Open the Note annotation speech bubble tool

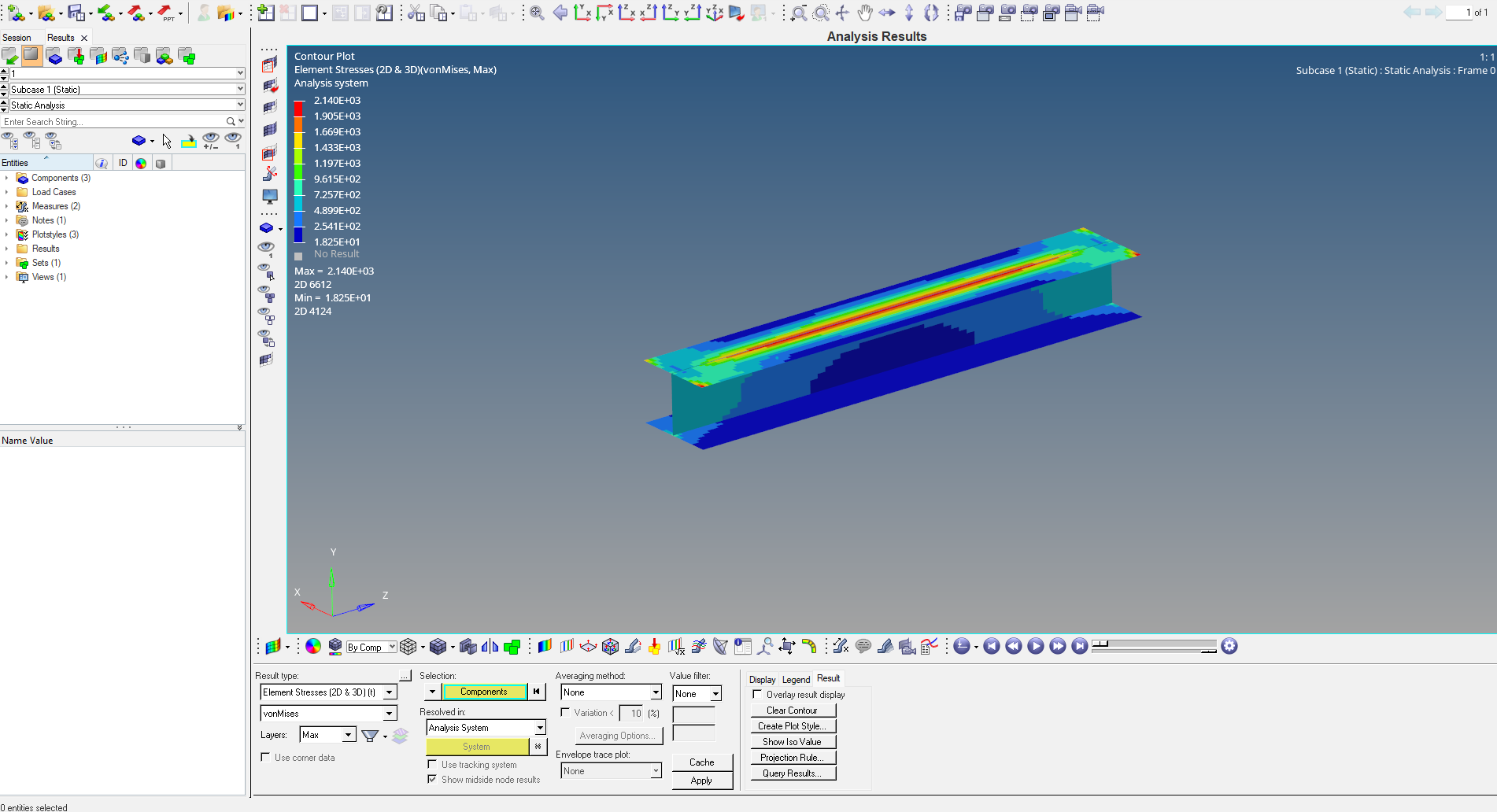(x=863, y=647)
